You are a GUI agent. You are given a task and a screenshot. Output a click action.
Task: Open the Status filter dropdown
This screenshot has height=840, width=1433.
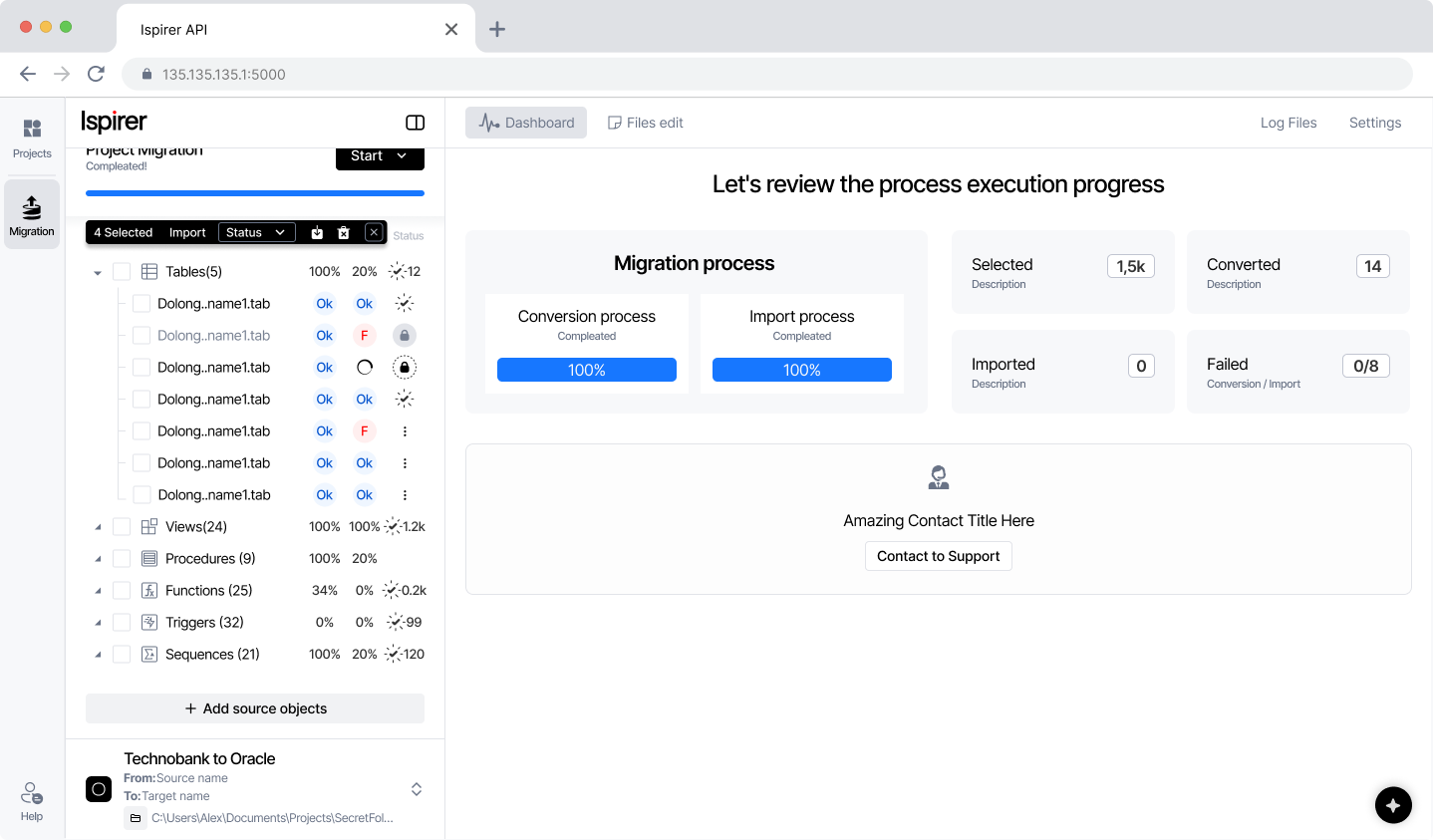point(256,232)
